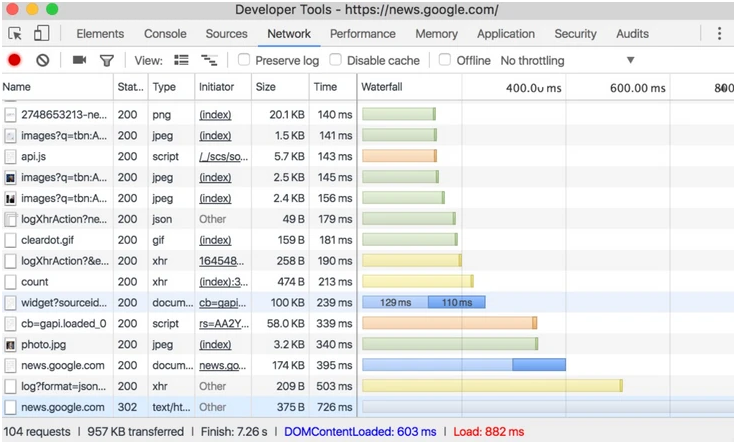
Task: Click thumbnail icon of photo.jpg row
Action: pos(10,345)
